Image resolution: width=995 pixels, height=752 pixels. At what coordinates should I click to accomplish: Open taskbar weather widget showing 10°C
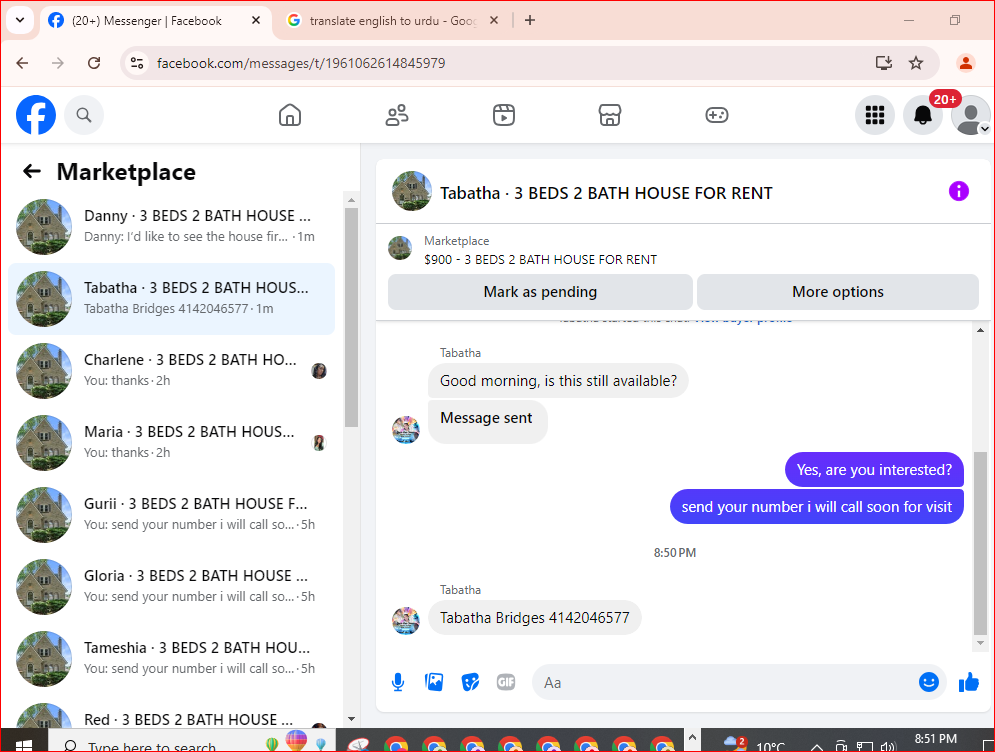click(755, 744)
